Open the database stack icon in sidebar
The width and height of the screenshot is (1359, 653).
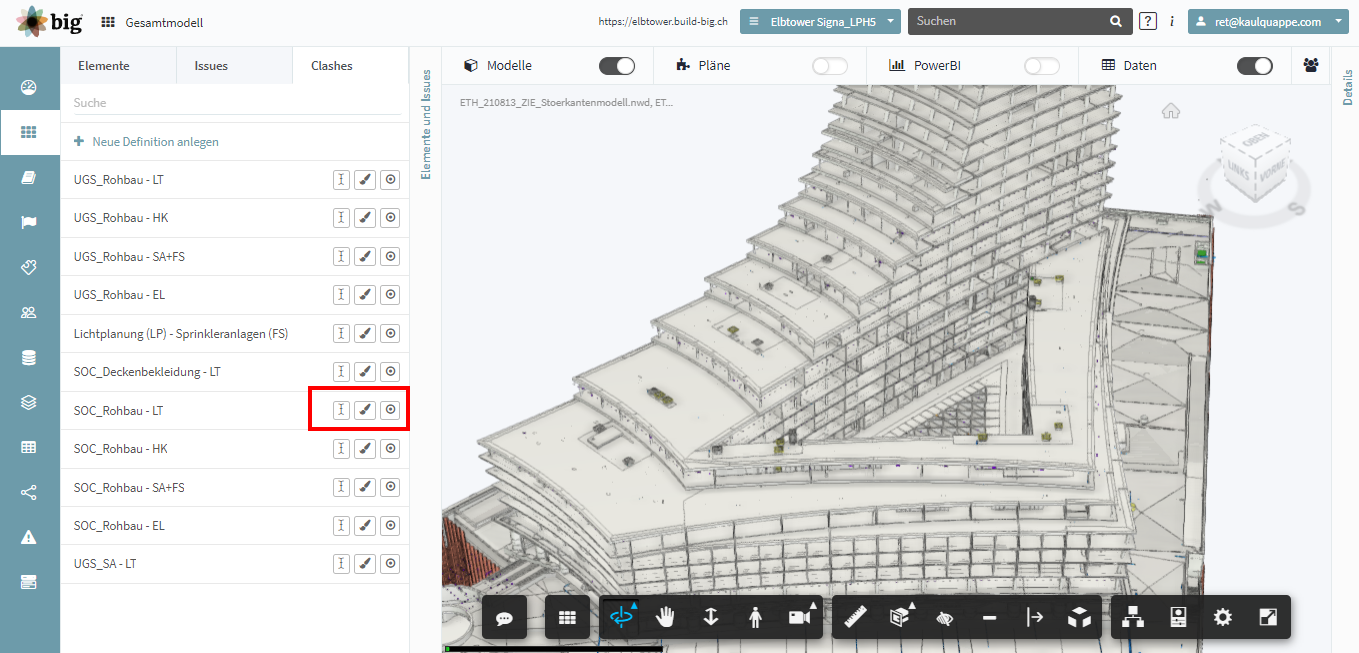29,358
